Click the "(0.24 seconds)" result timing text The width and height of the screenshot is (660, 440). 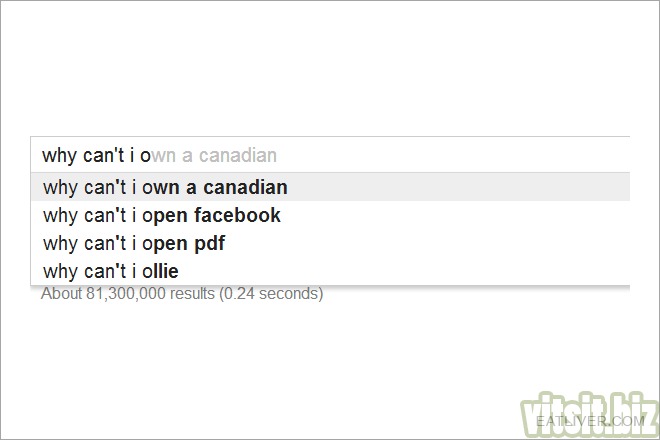(x=271, y=293)
